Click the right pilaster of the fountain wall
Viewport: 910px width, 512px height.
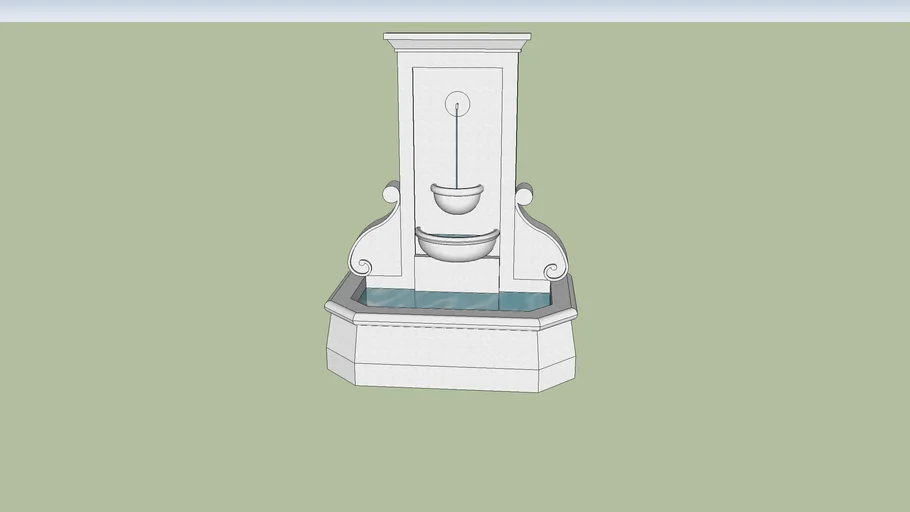510,150
